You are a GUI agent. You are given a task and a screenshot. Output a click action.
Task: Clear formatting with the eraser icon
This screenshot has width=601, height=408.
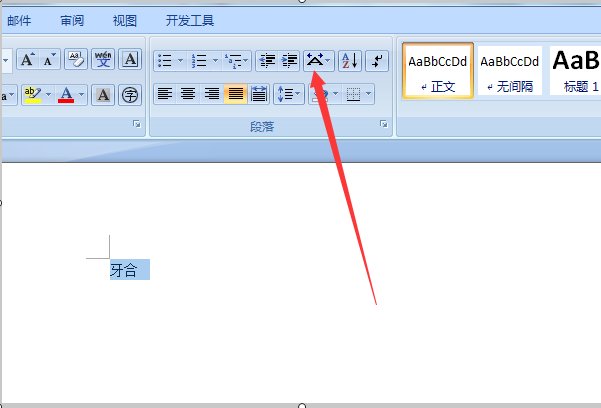[x=76, y=59]
